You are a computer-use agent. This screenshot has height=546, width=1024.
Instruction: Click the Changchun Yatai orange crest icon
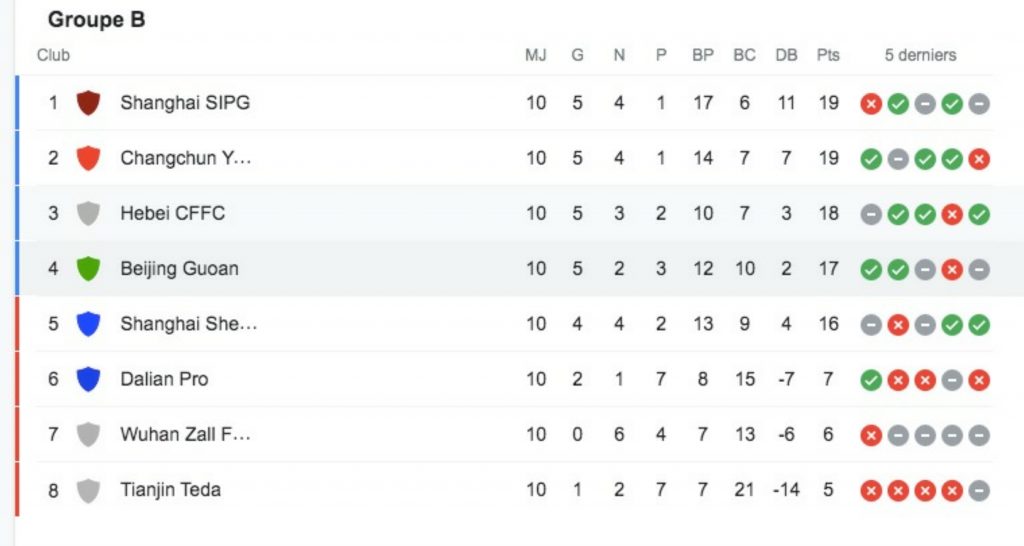pyautogui.click(x=89, y=158)
